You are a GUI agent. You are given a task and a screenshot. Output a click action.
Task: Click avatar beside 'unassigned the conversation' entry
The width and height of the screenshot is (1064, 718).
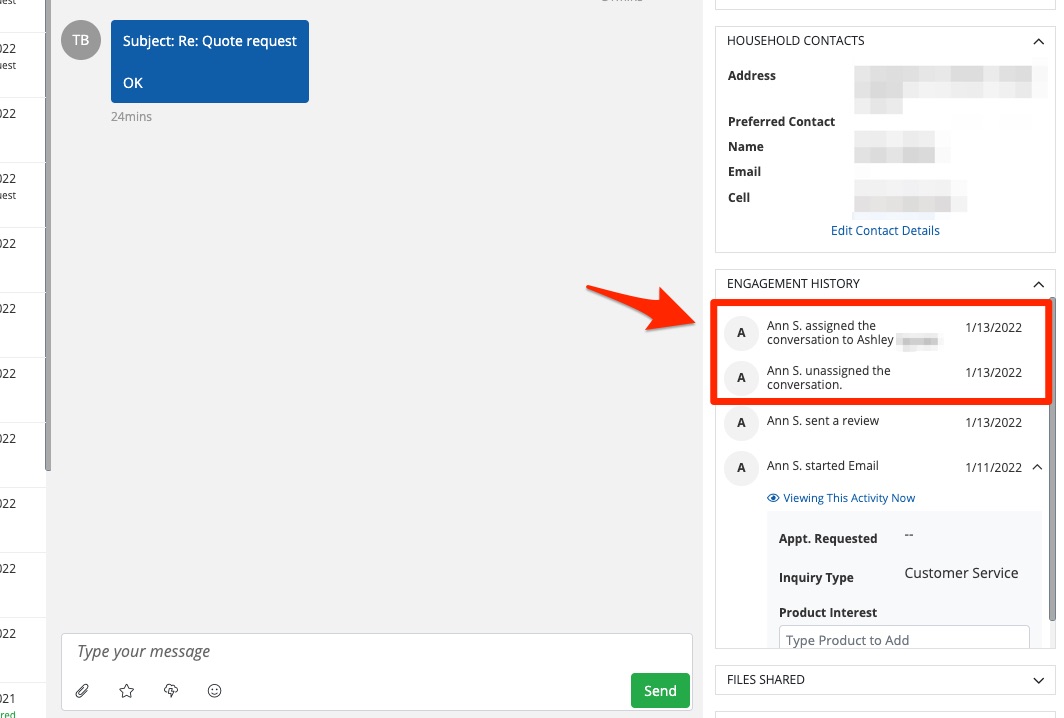coord(741,378)
